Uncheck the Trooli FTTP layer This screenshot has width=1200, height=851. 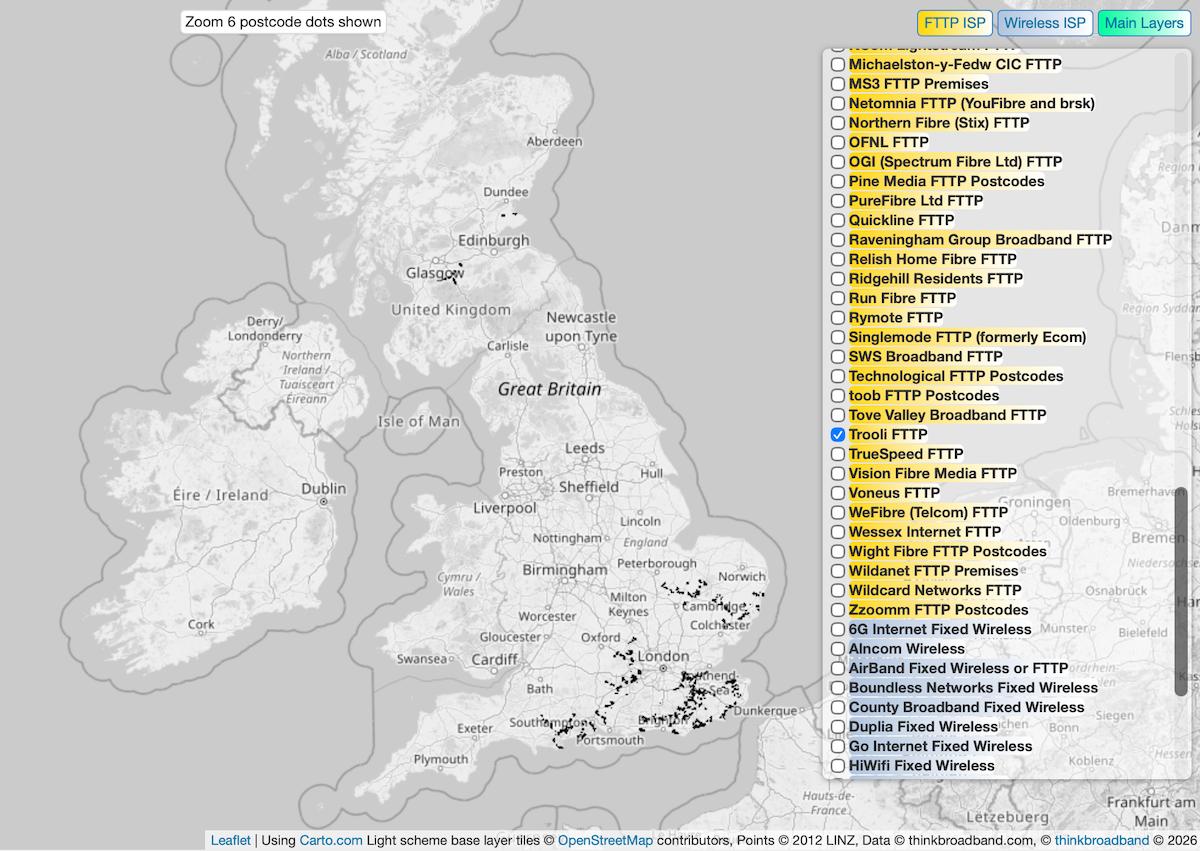coord(837,434)
